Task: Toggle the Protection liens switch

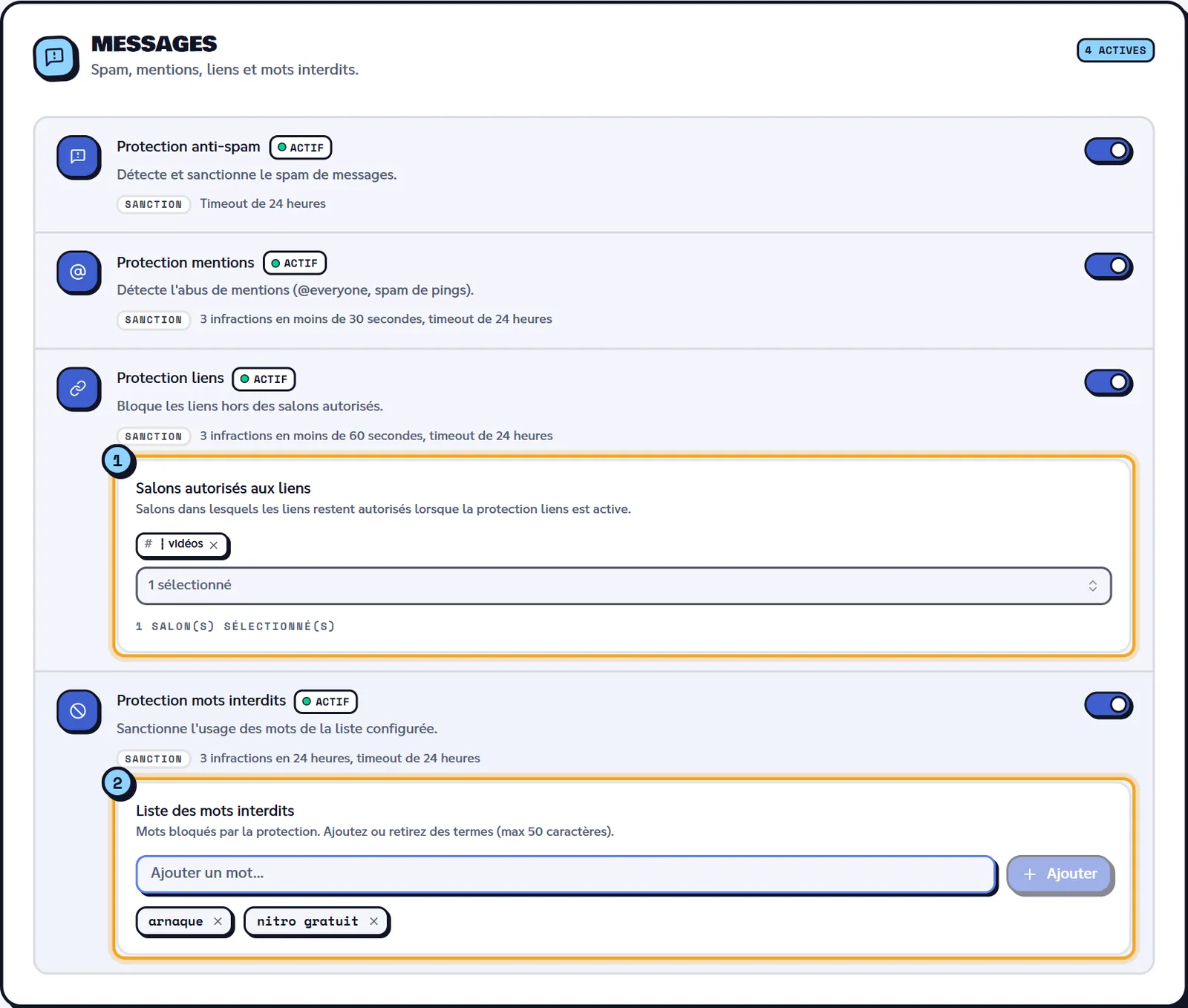Action: (1109, 382)
